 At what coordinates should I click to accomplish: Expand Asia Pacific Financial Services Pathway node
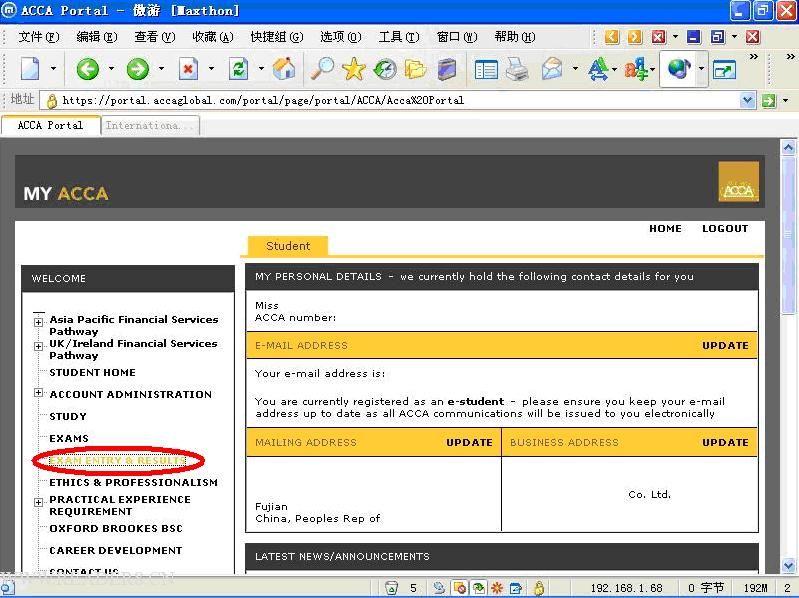pos(38,322)
